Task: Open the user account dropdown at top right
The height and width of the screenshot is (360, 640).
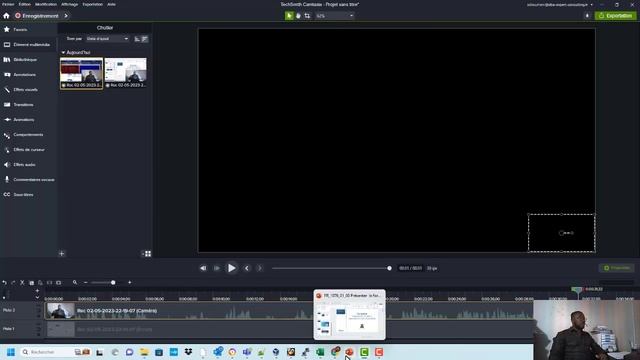Action: click(560, 4)
